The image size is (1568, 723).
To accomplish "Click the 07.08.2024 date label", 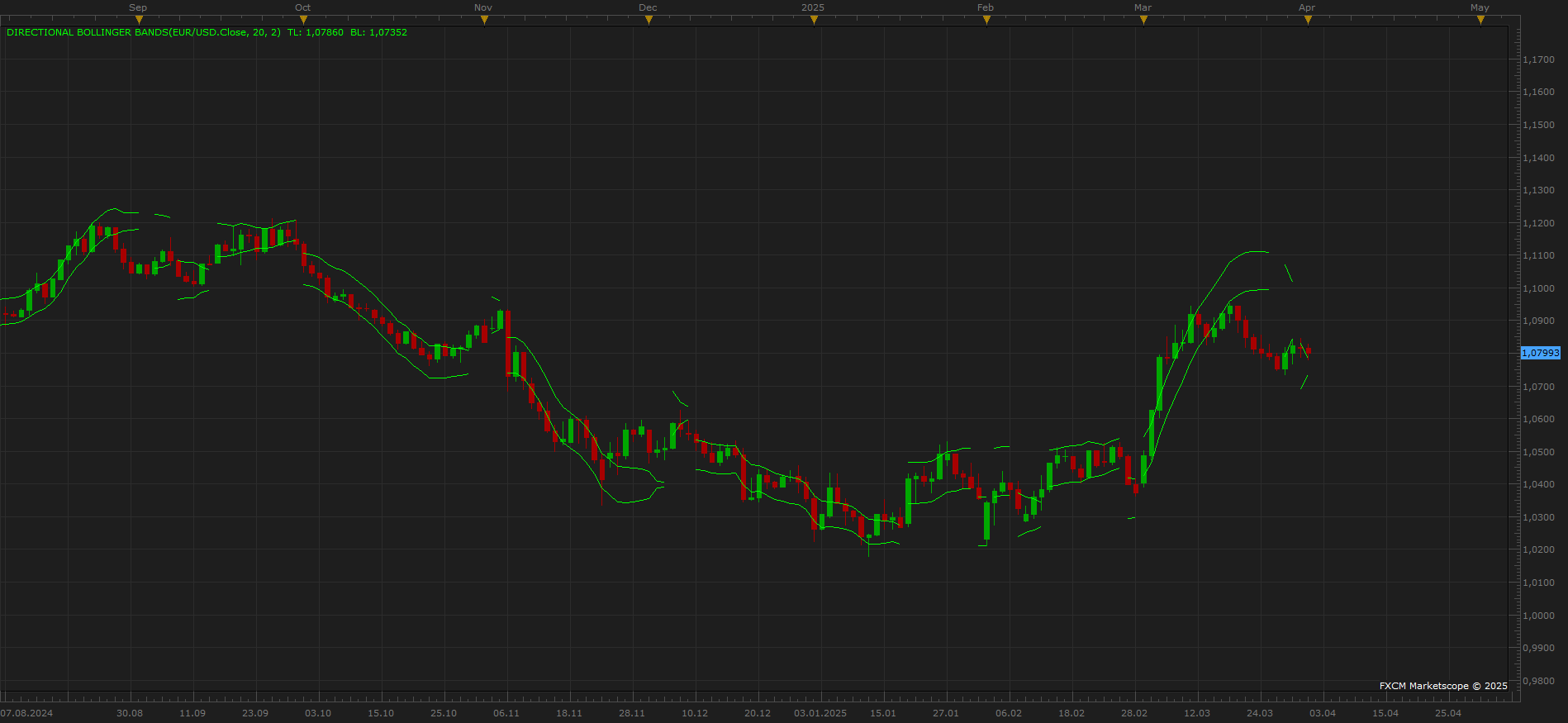I will point(26,713).
